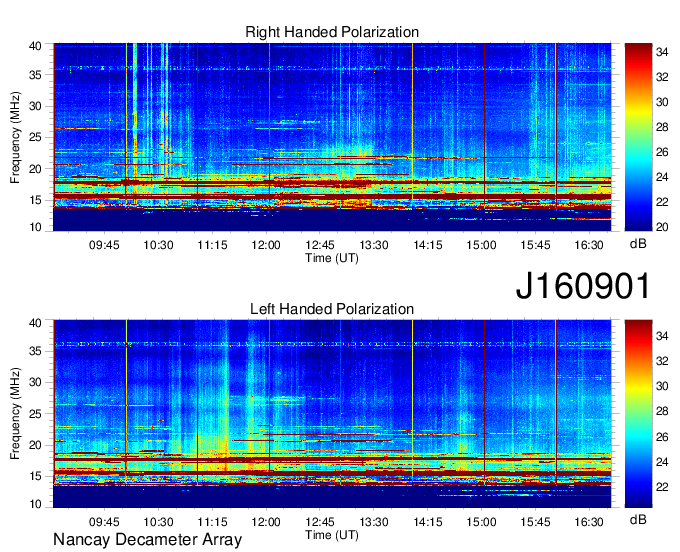Viewport: 680px width, 552px height.
Task: Click the Right Handed plot's color bar
Action: [638, 137]
